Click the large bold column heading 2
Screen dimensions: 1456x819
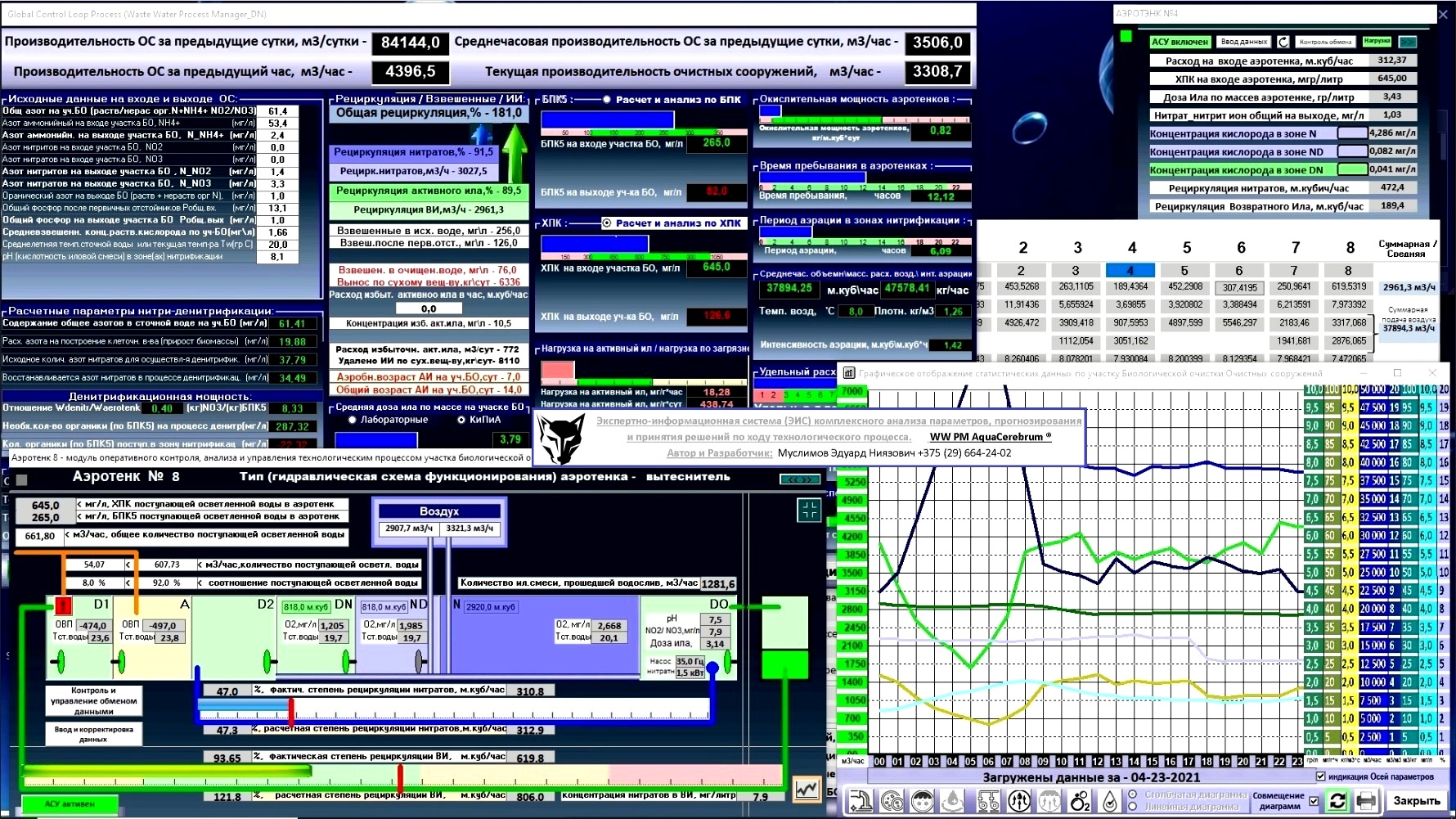tap(1023, 247)
